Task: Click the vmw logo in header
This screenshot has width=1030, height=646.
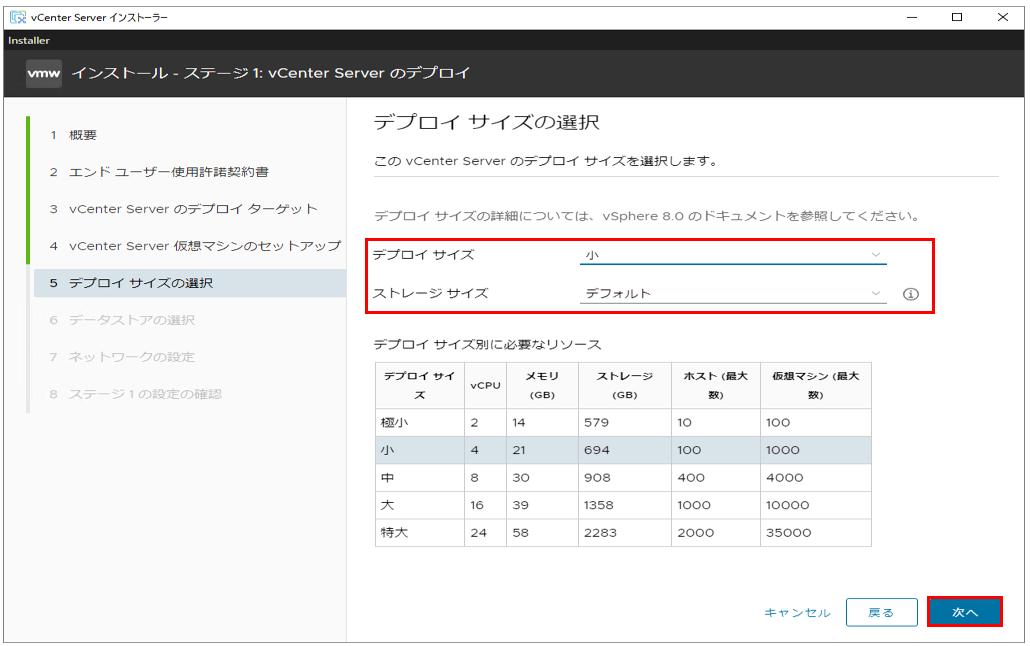Action: point(44,74)
